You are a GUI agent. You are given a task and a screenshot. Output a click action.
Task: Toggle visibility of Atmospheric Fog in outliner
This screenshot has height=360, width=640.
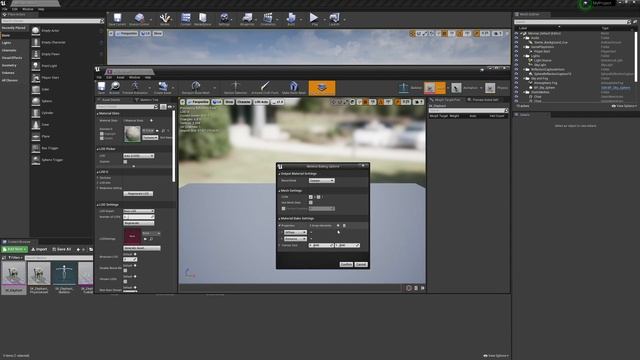point(516,83)
